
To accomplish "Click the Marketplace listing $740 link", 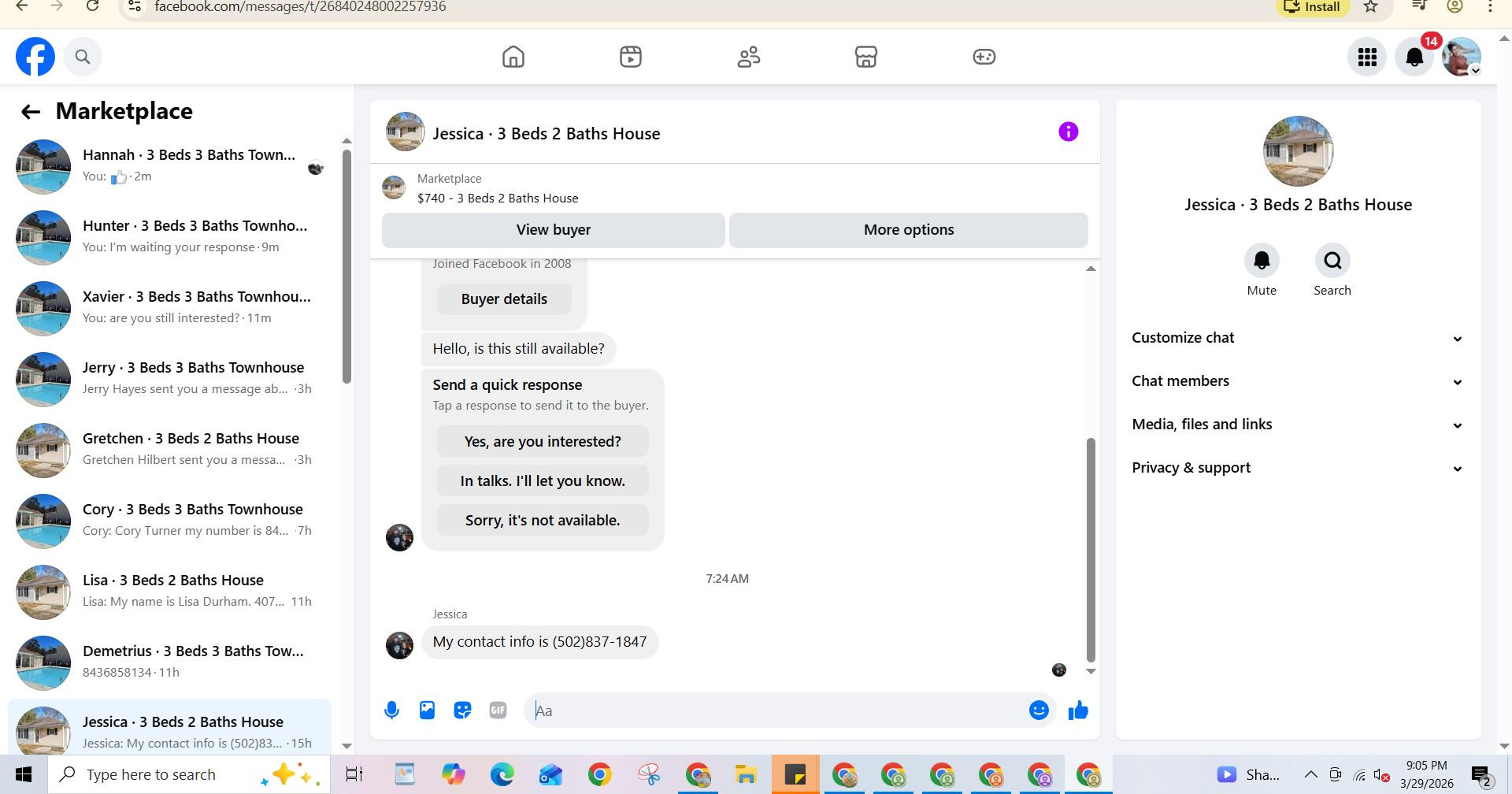I will click(x=498, y=198).
